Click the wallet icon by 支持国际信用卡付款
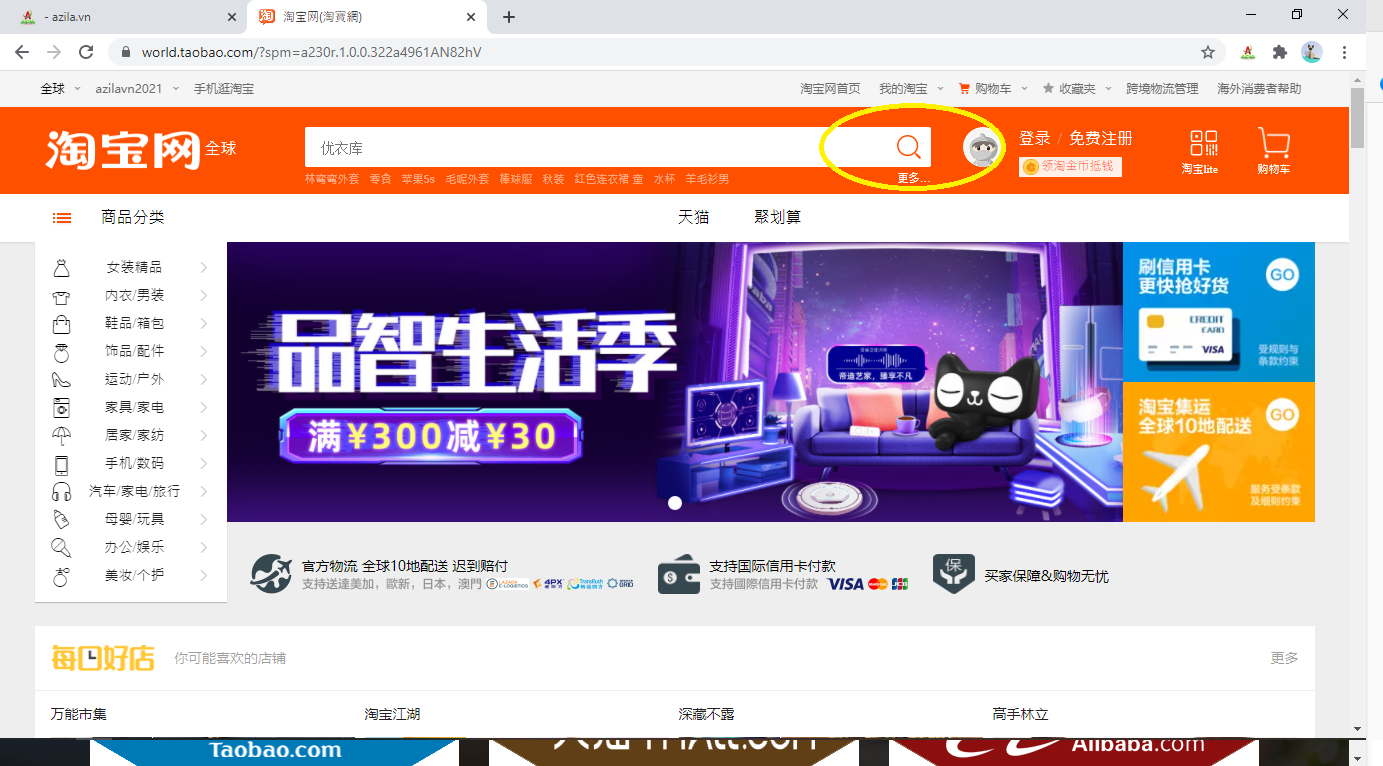This screenshot has height=766, width=1383. (679, 574)
